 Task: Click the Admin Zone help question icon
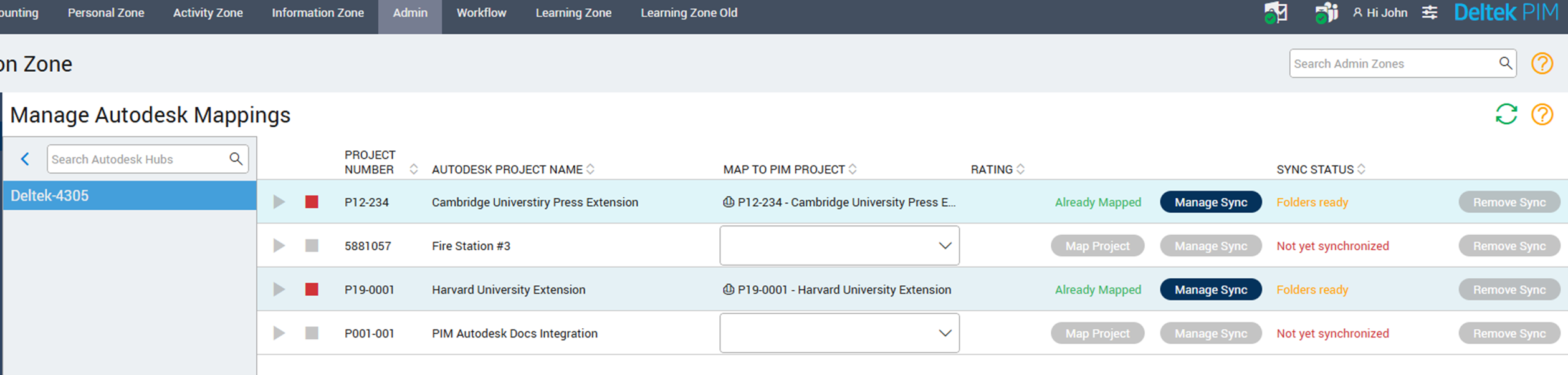pyautogui.click(x=1542, y=64)
